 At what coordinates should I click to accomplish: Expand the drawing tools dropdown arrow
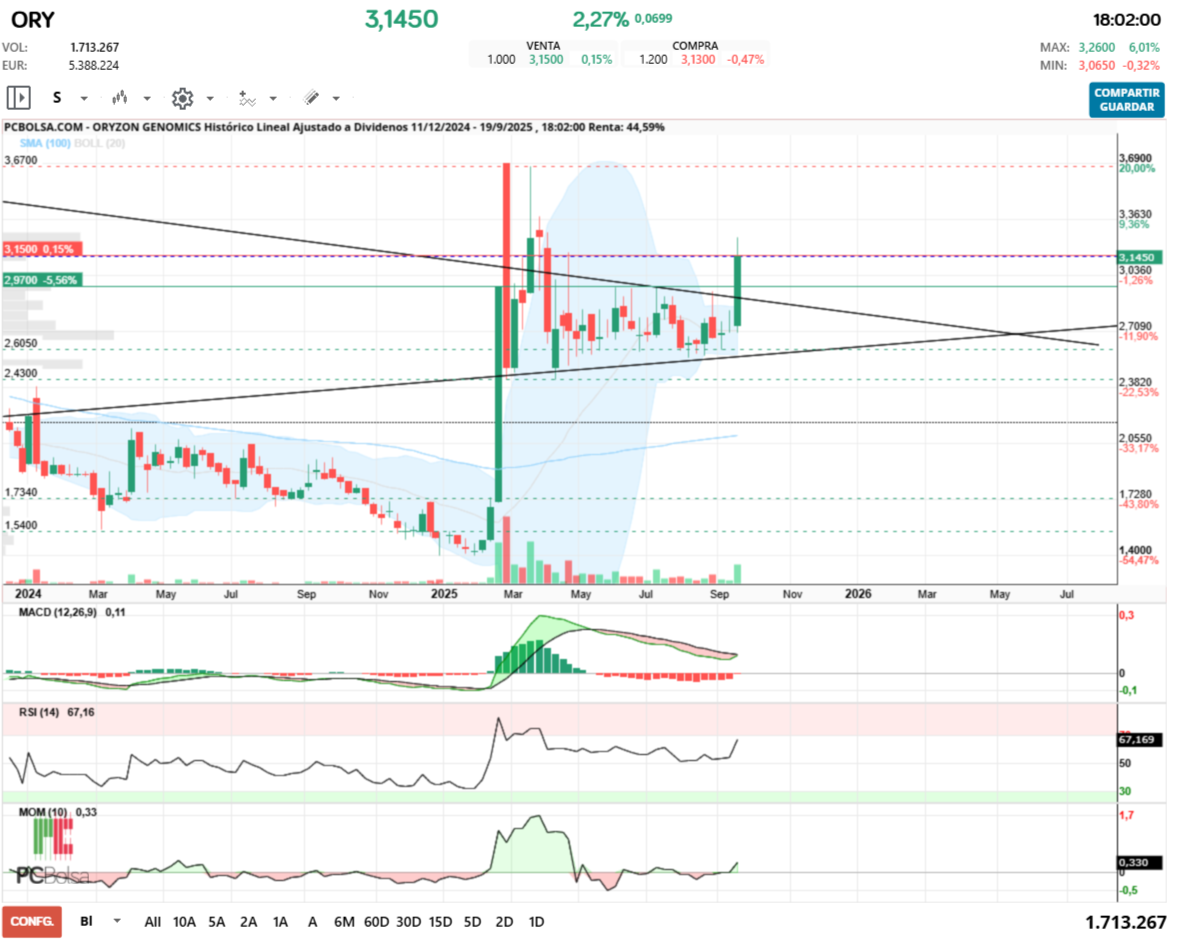[x=336, y=98]
